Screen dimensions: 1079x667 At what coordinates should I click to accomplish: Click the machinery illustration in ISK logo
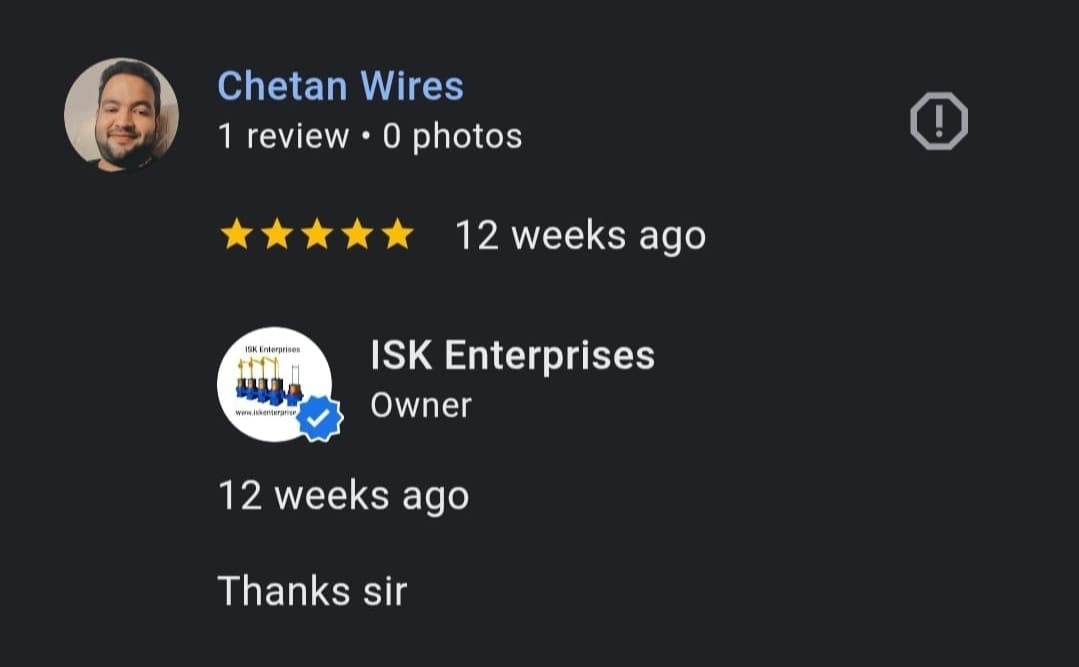point(269,381)
